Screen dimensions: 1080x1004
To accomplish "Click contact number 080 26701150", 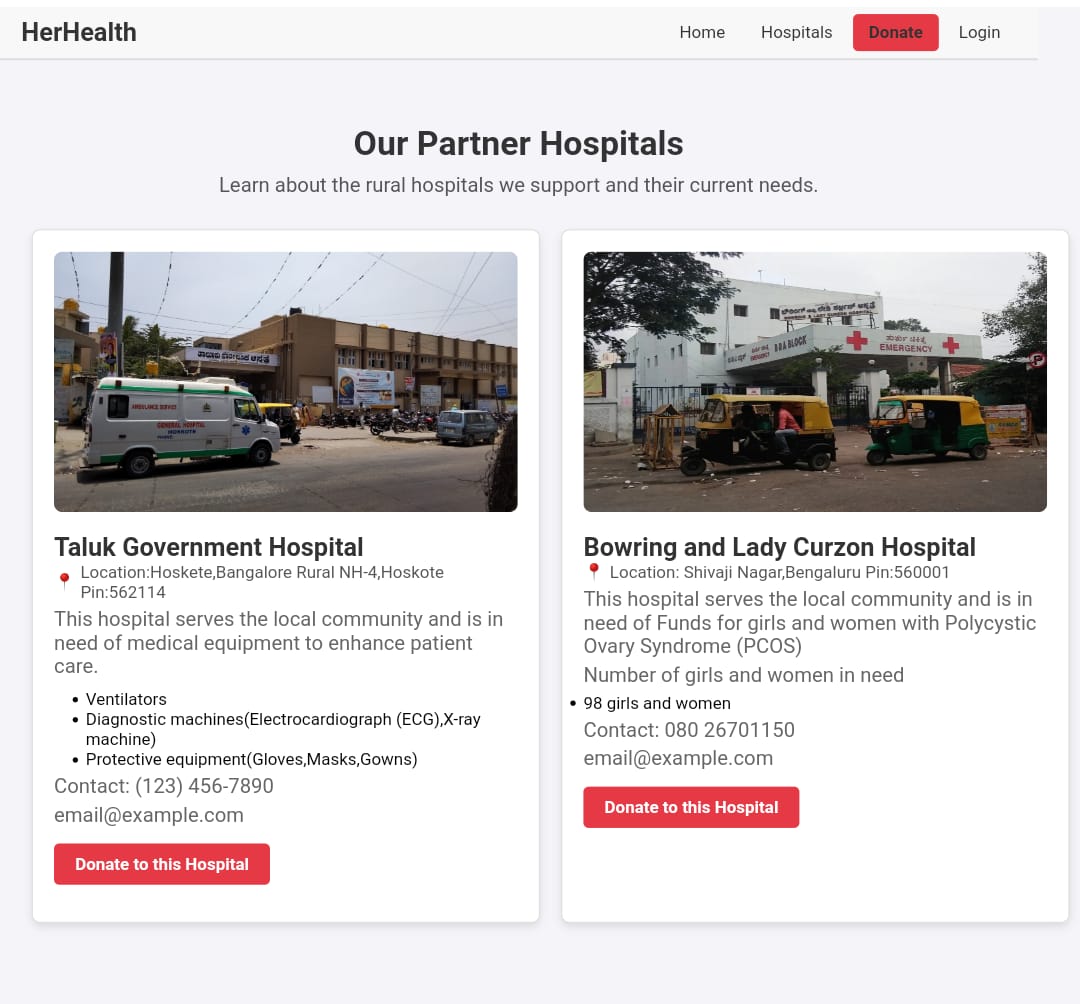I will tap(729, 730).
